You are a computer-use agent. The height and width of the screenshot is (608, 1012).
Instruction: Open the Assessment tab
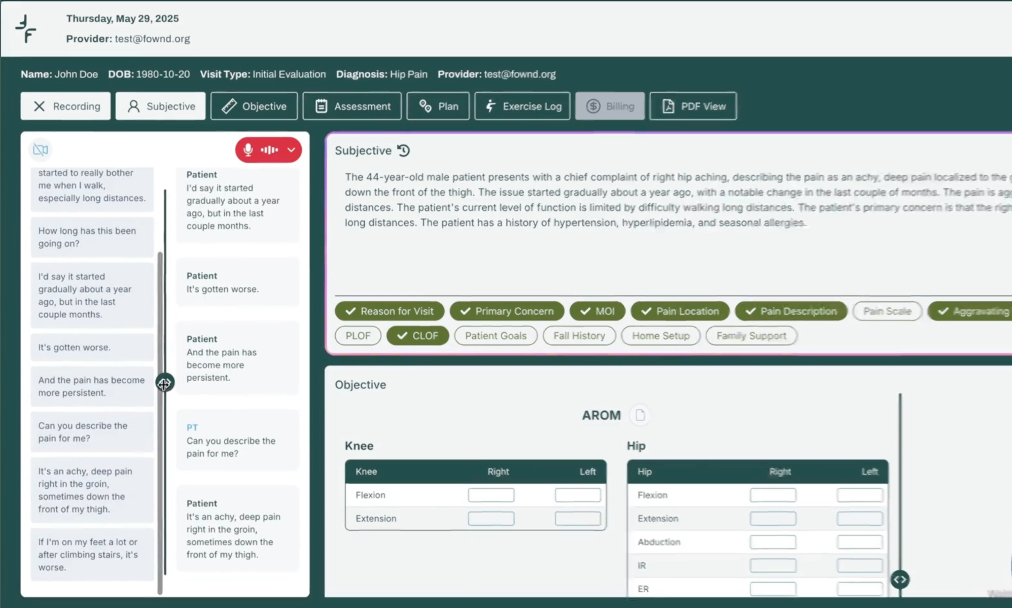point(352,106)
